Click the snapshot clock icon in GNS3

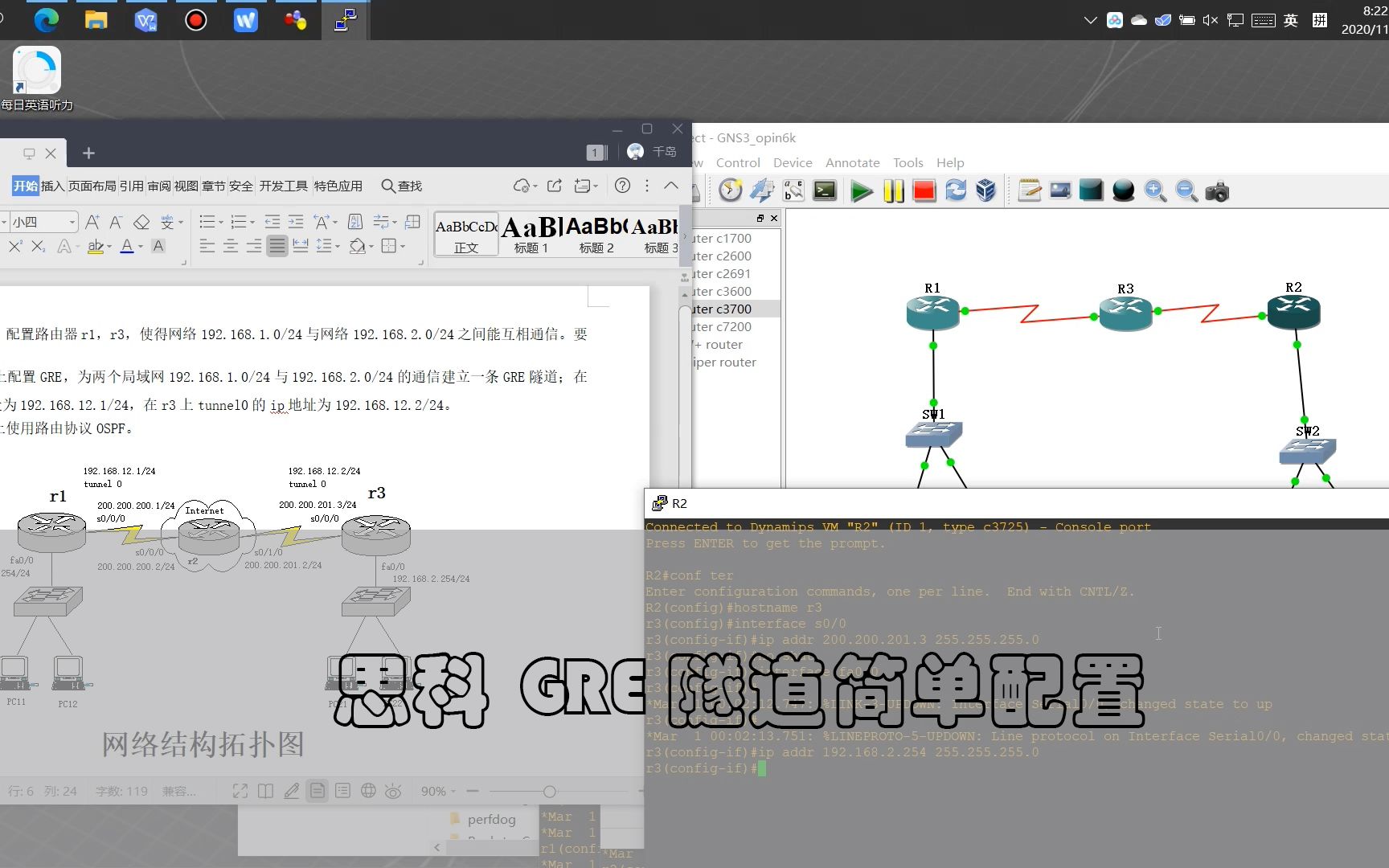730,191
